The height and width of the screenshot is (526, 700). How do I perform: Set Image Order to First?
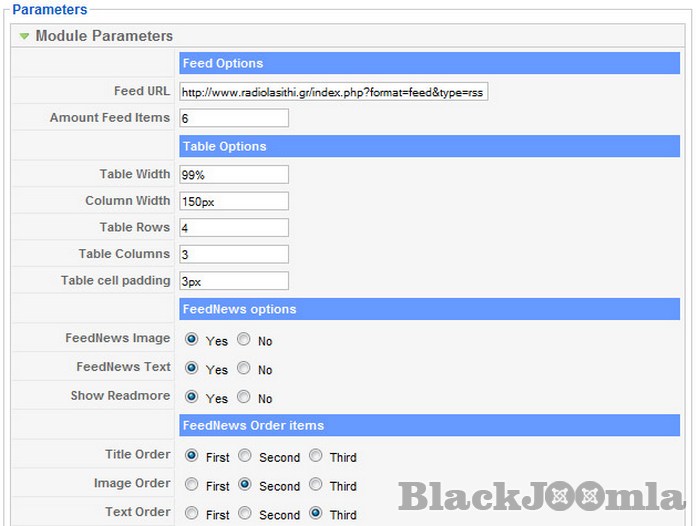pyautogui.click(x=192, y=485)
